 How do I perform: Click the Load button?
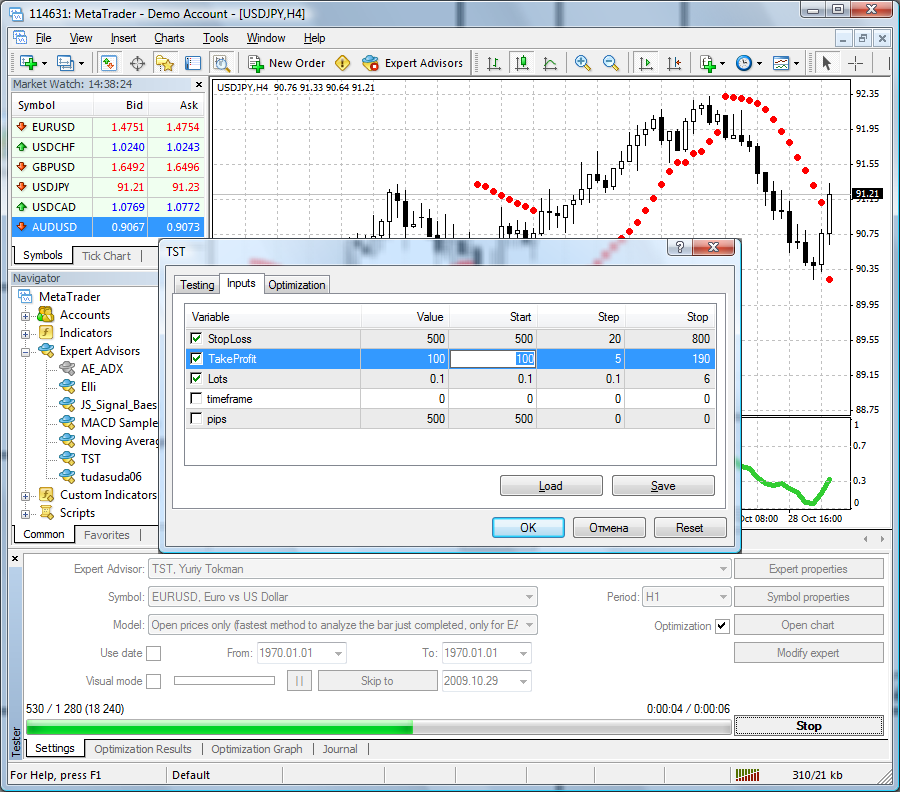(x=551, y=486)
